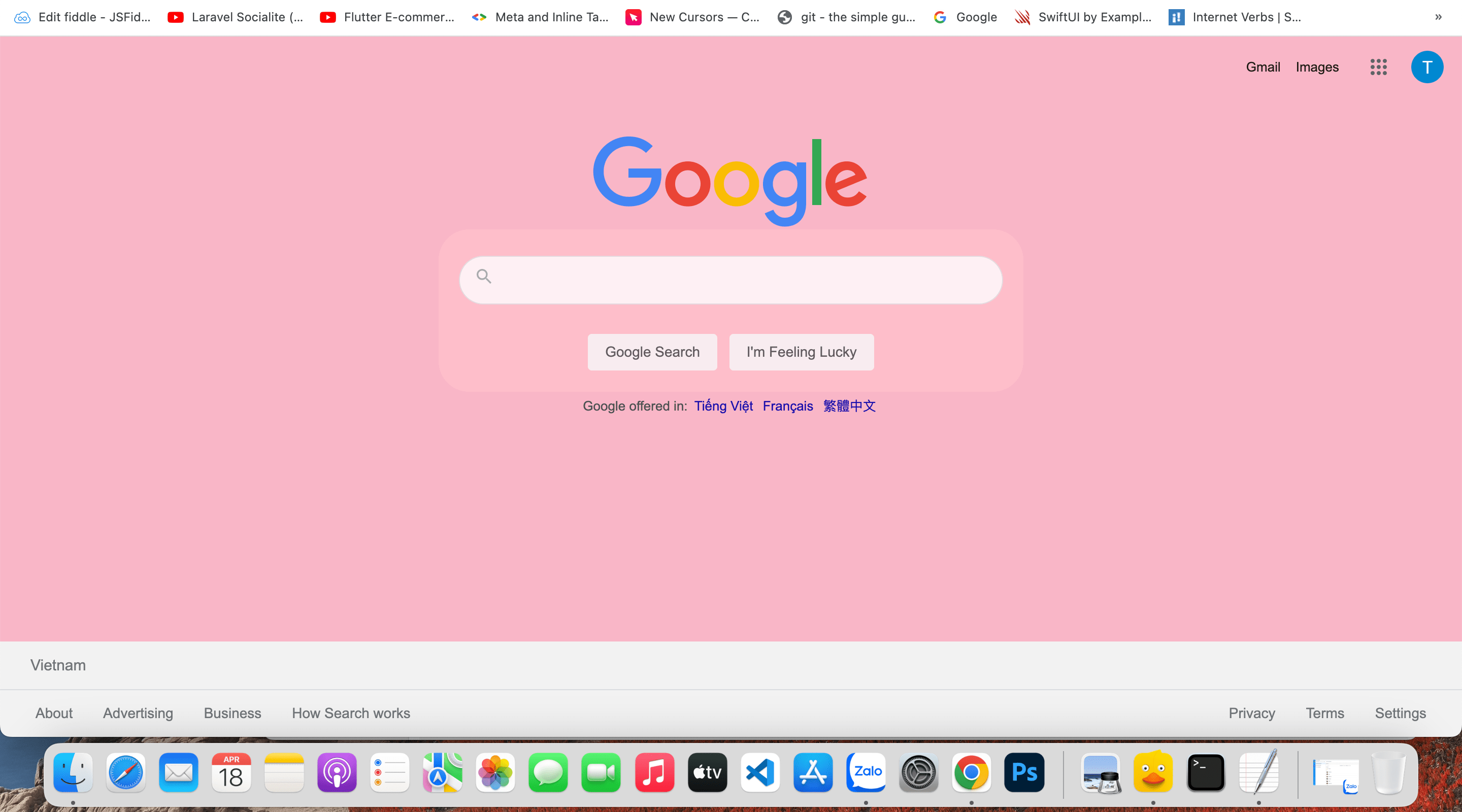The image size is (1462, 812).
Task: Click the I'm Feeling Lucky button
Action: 801,352
